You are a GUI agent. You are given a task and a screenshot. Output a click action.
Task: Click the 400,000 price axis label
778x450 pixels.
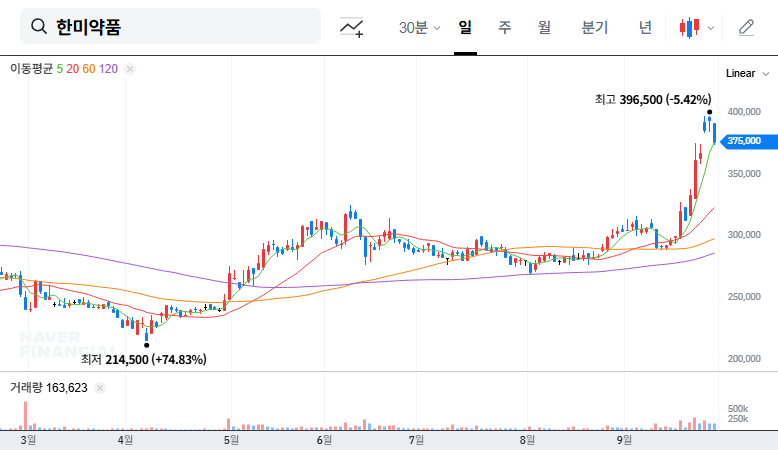click(744, 112)
